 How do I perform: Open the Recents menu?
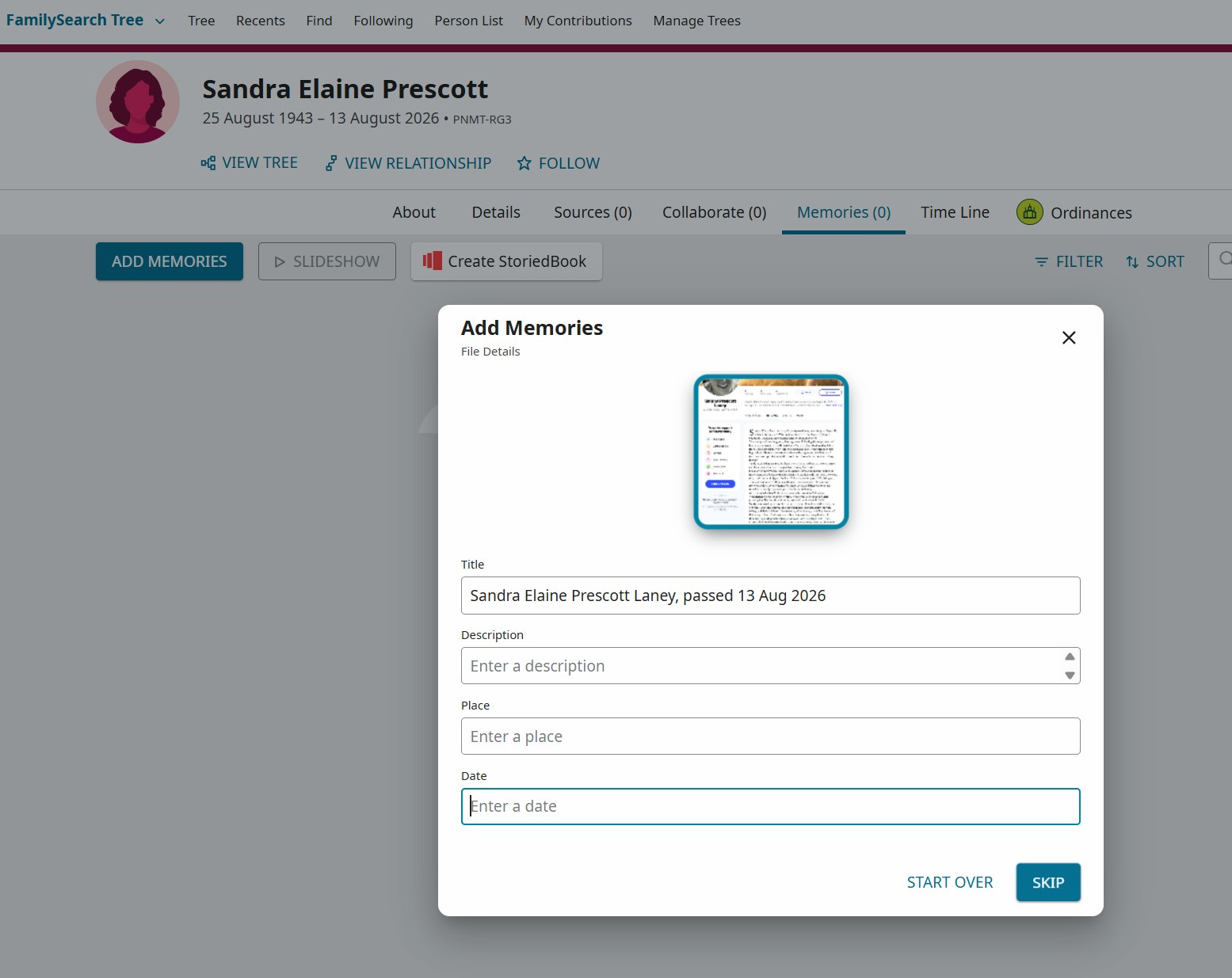point(261,21)
